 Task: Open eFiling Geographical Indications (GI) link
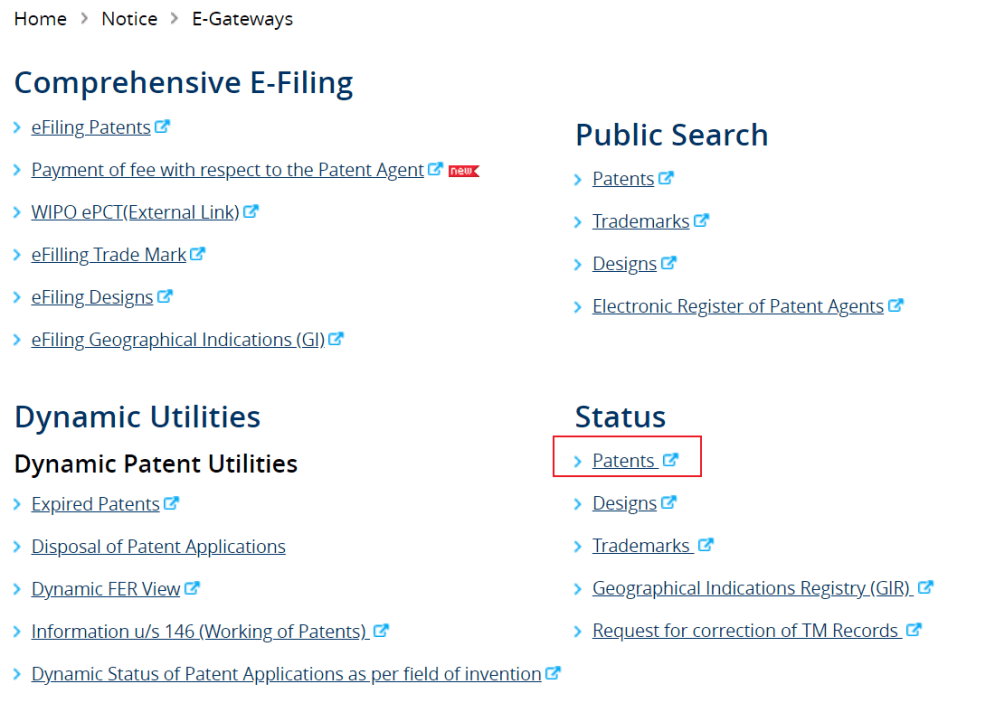[x=178, y=339]
